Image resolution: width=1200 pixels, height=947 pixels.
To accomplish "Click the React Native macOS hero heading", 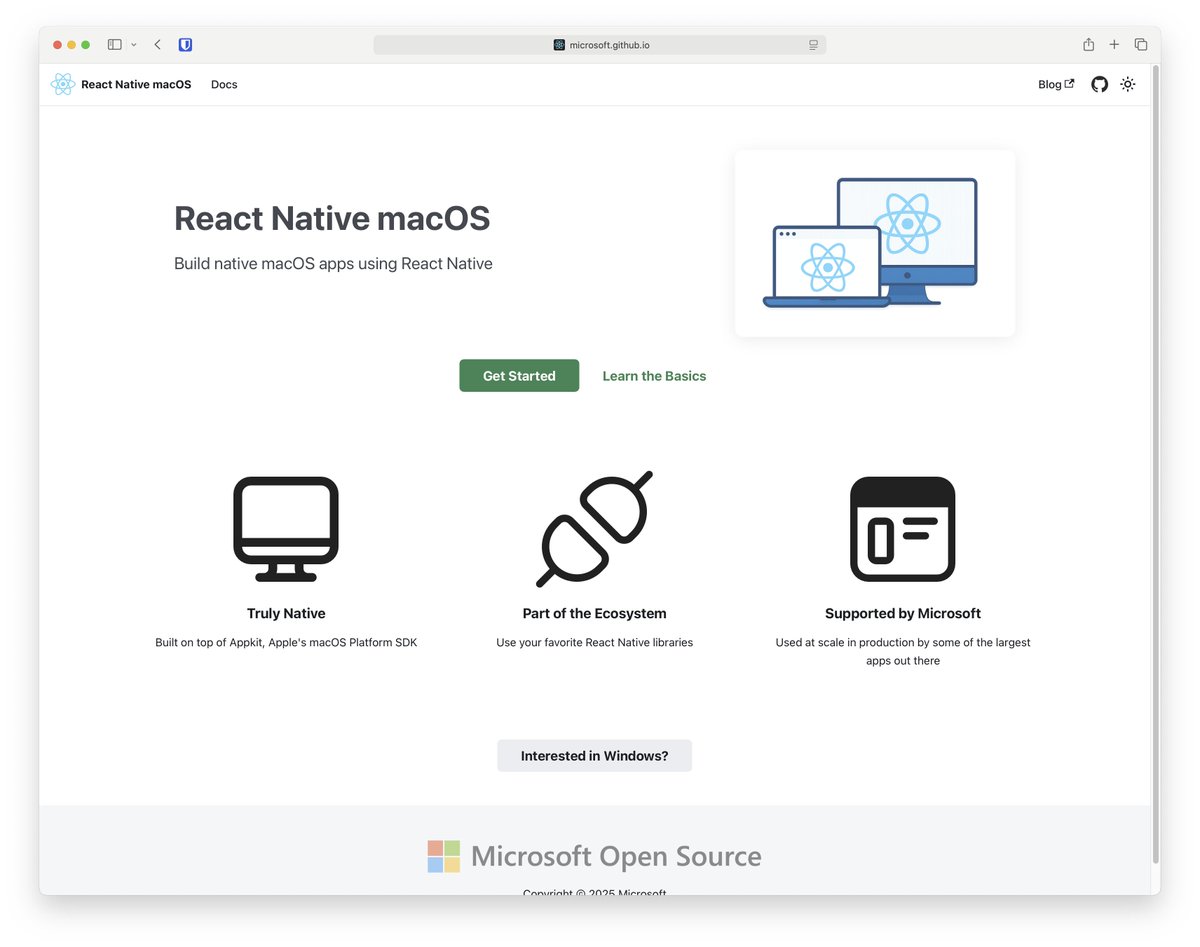I will tap(332, 218).
